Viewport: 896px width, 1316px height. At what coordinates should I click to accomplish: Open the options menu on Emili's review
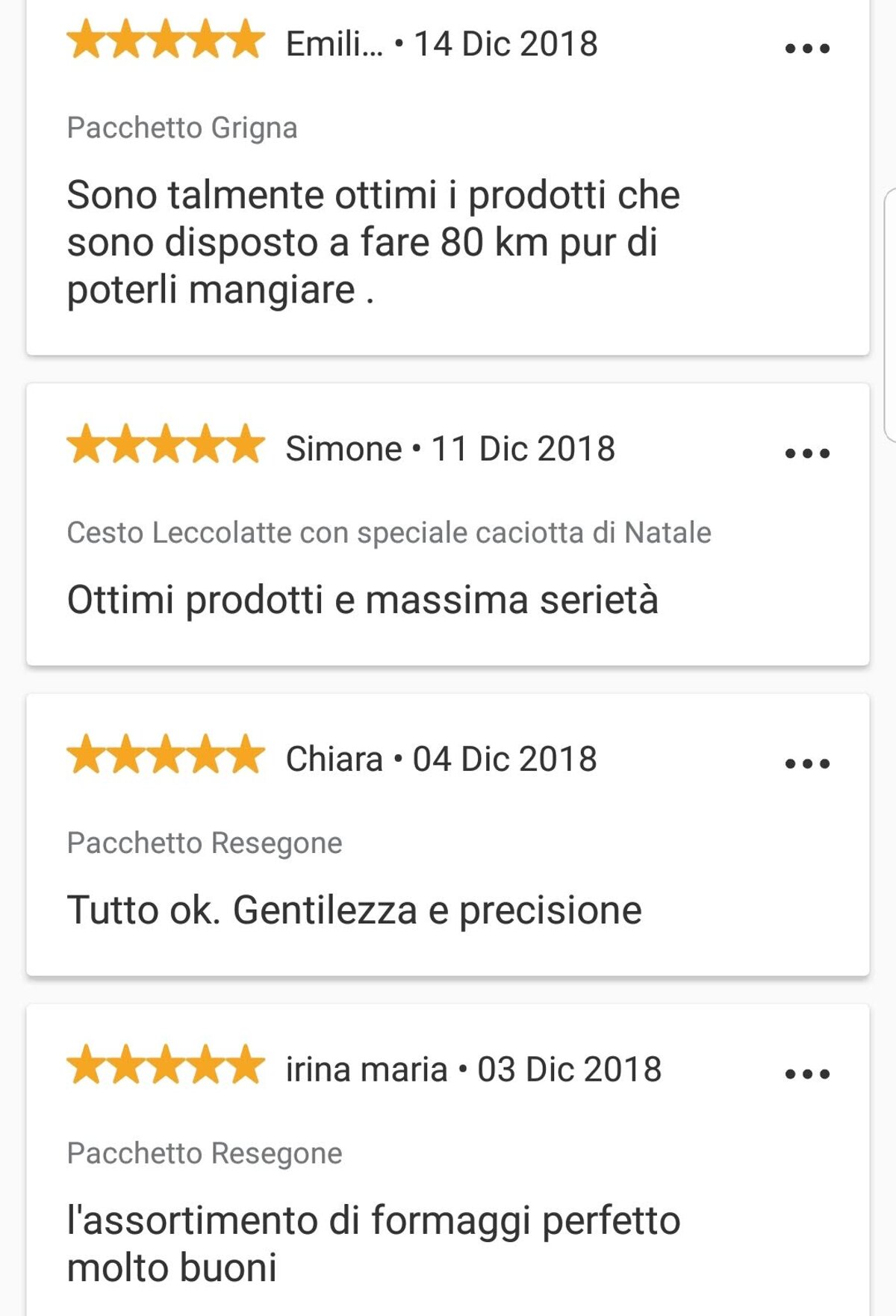point(807,49)
